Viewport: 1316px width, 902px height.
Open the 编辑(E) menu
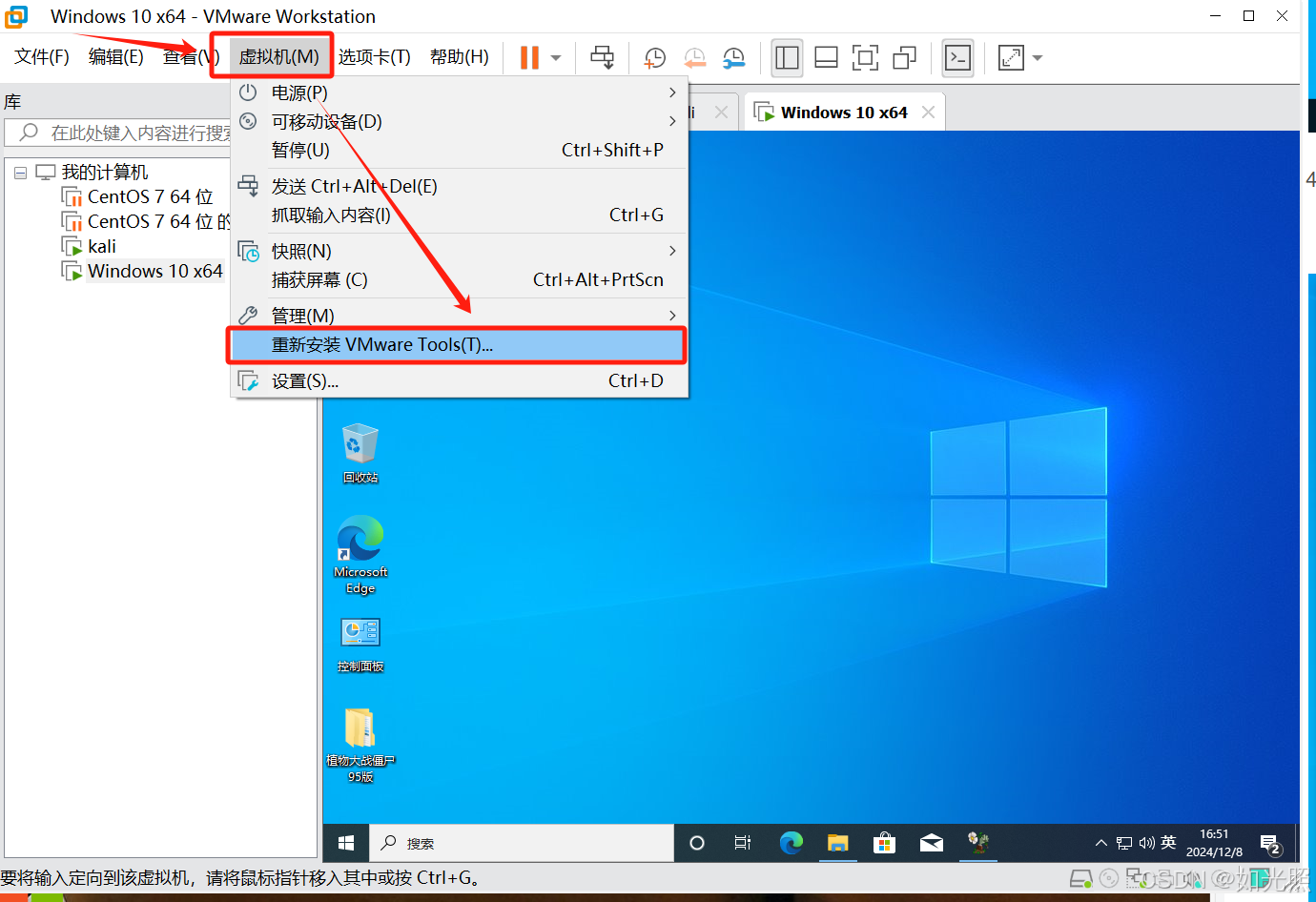[116, 57]
